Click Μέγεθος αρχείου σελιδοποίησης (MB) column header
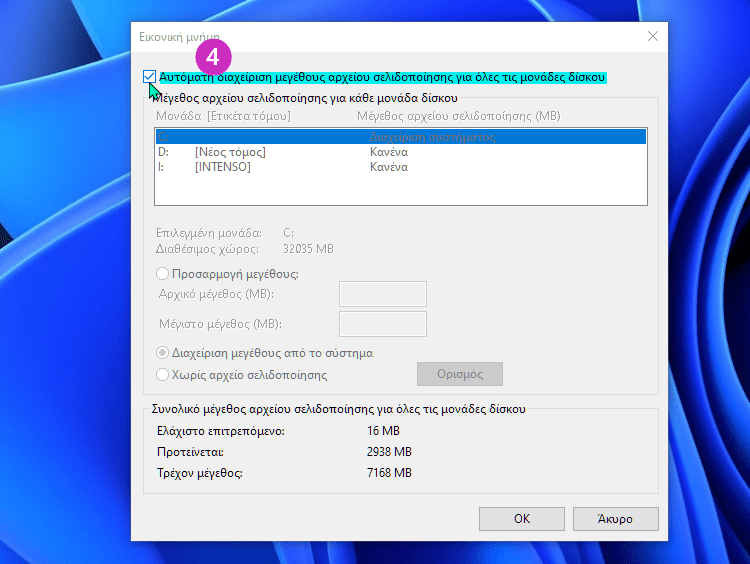This screenshot has height=564, width=750. coord(459,116)
